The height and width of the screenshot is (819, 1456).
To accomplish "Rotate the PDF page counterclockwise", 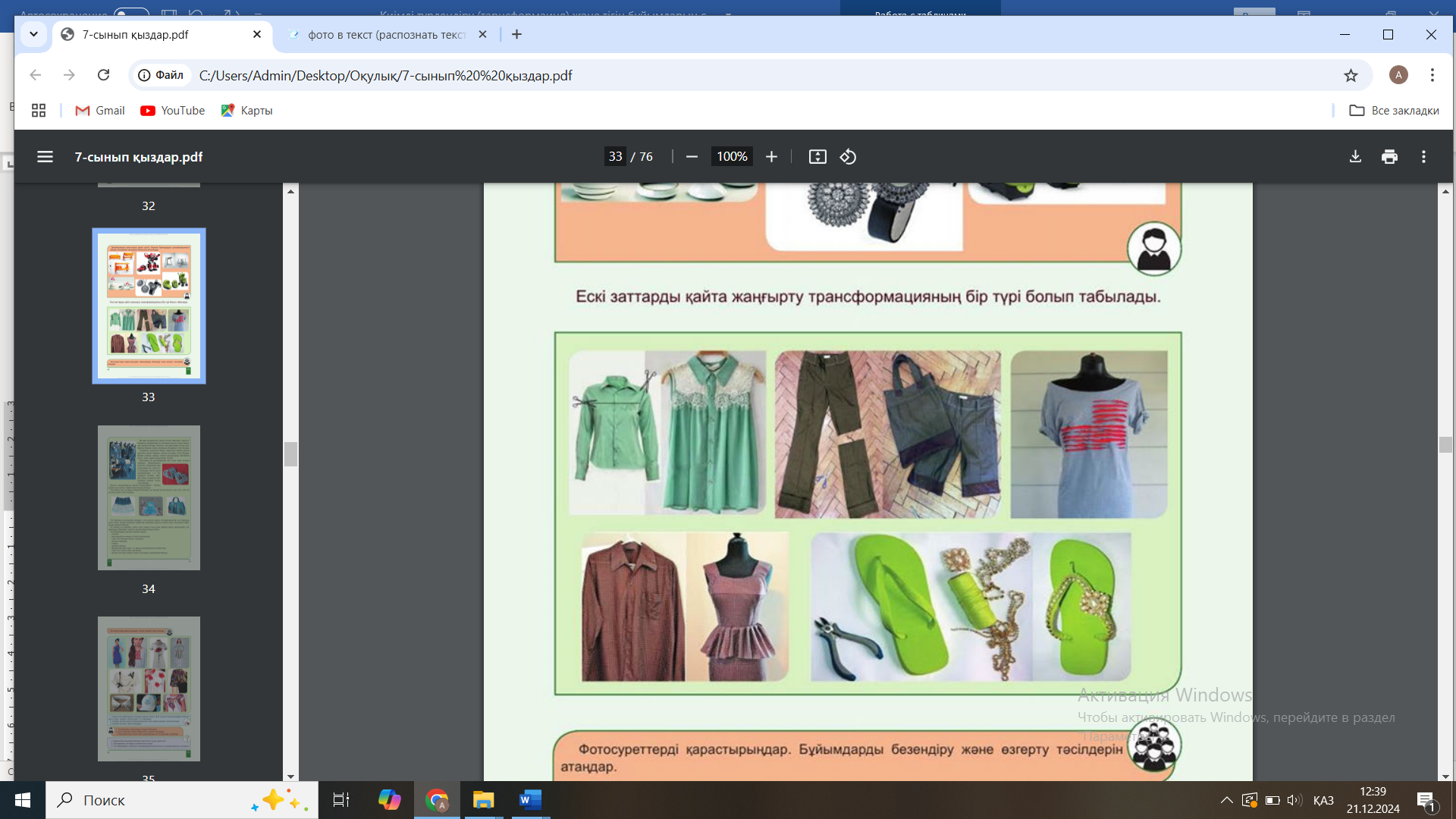I will point(848,157).
